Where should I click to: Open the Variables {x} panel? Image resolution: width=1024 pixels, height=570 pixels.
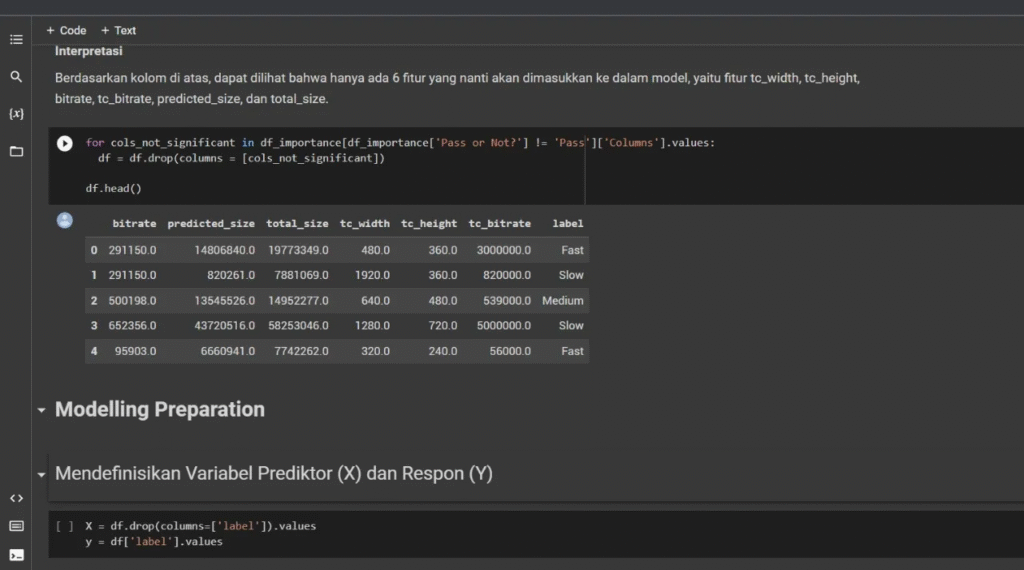click(x=16, y=114)
